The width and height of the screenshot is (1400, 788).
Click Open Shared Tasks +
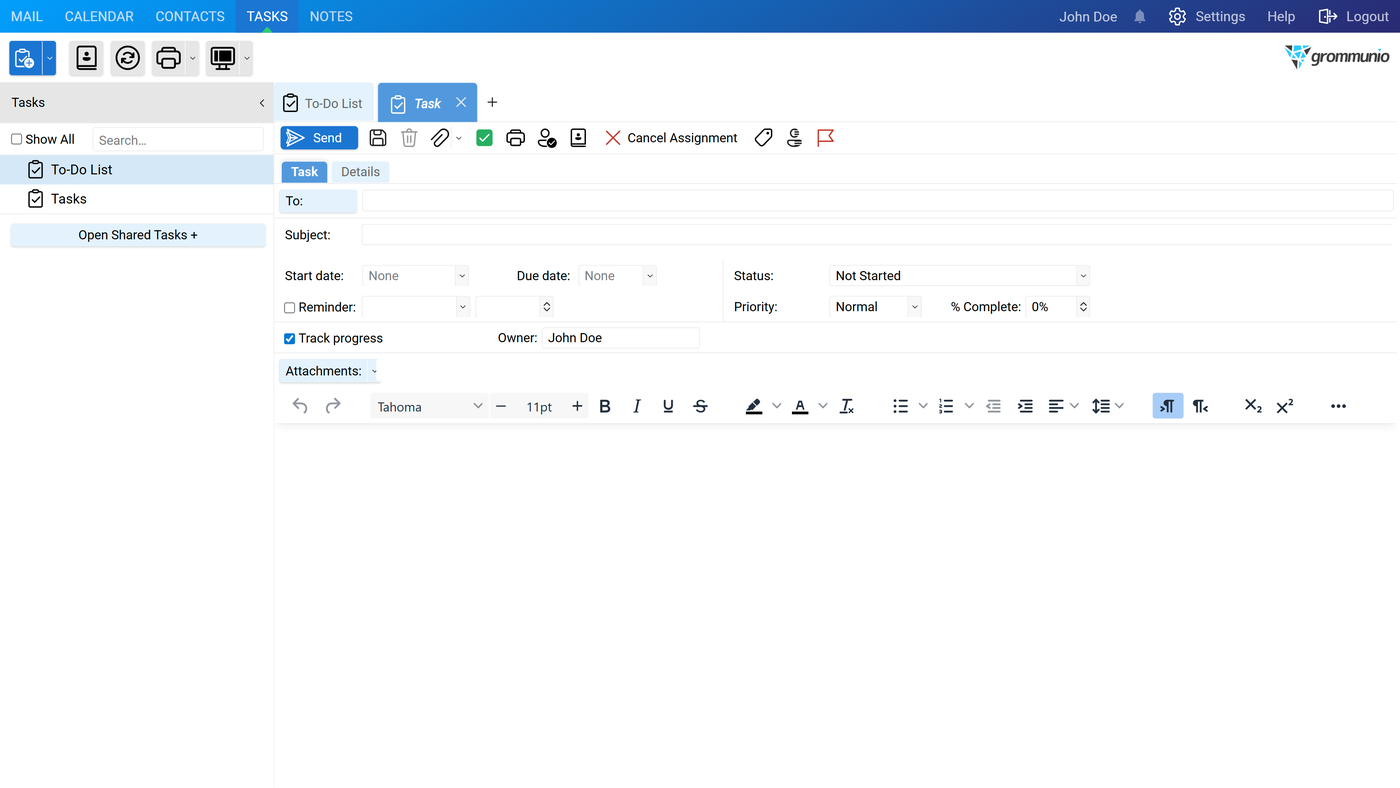pos(138,235)
